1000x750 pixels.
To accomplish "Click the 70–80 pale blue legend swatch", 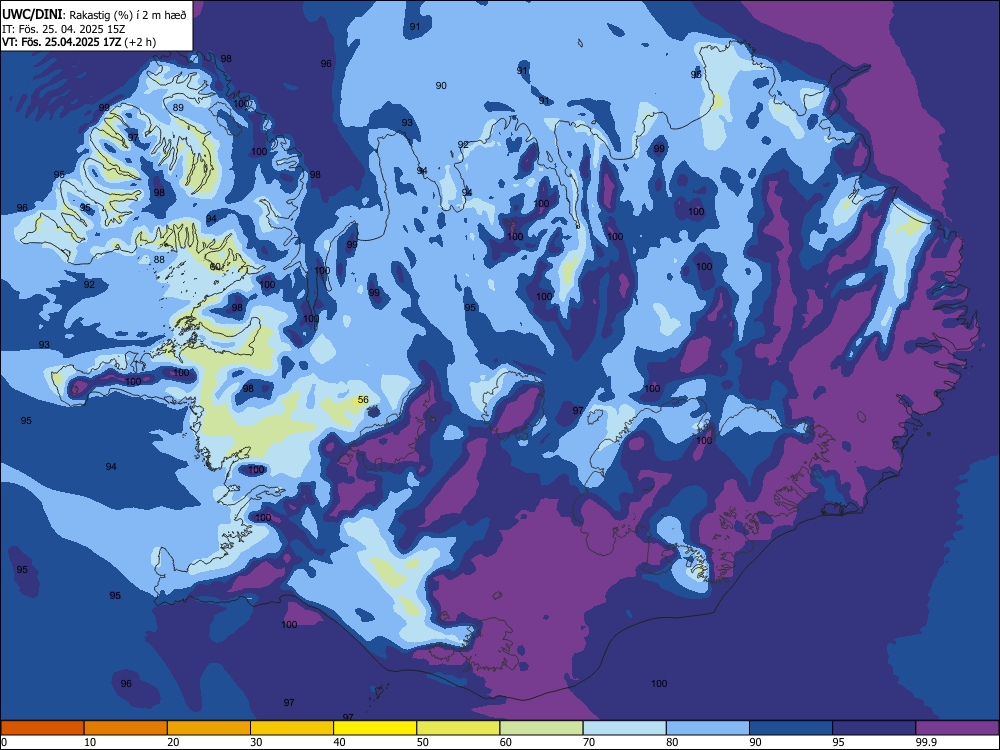I will pos(624,727).
